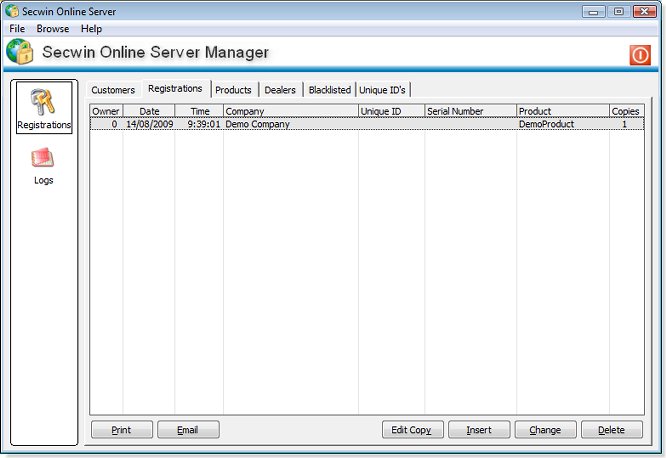Open the Registrations sidebar icon
The height and width of the screenshot is (458, 666).
44,108
